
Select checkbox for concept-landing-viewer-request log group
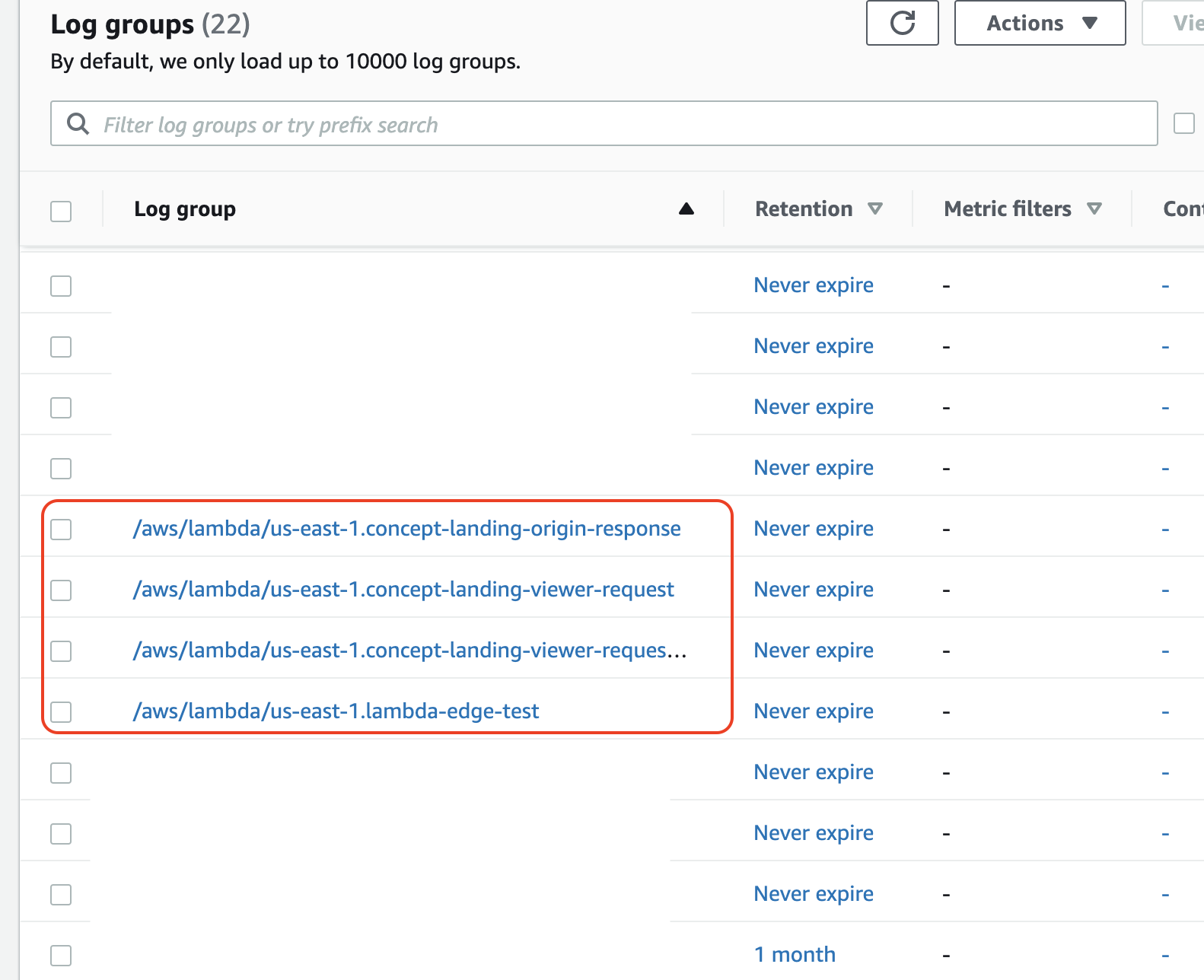coord(61,590)
